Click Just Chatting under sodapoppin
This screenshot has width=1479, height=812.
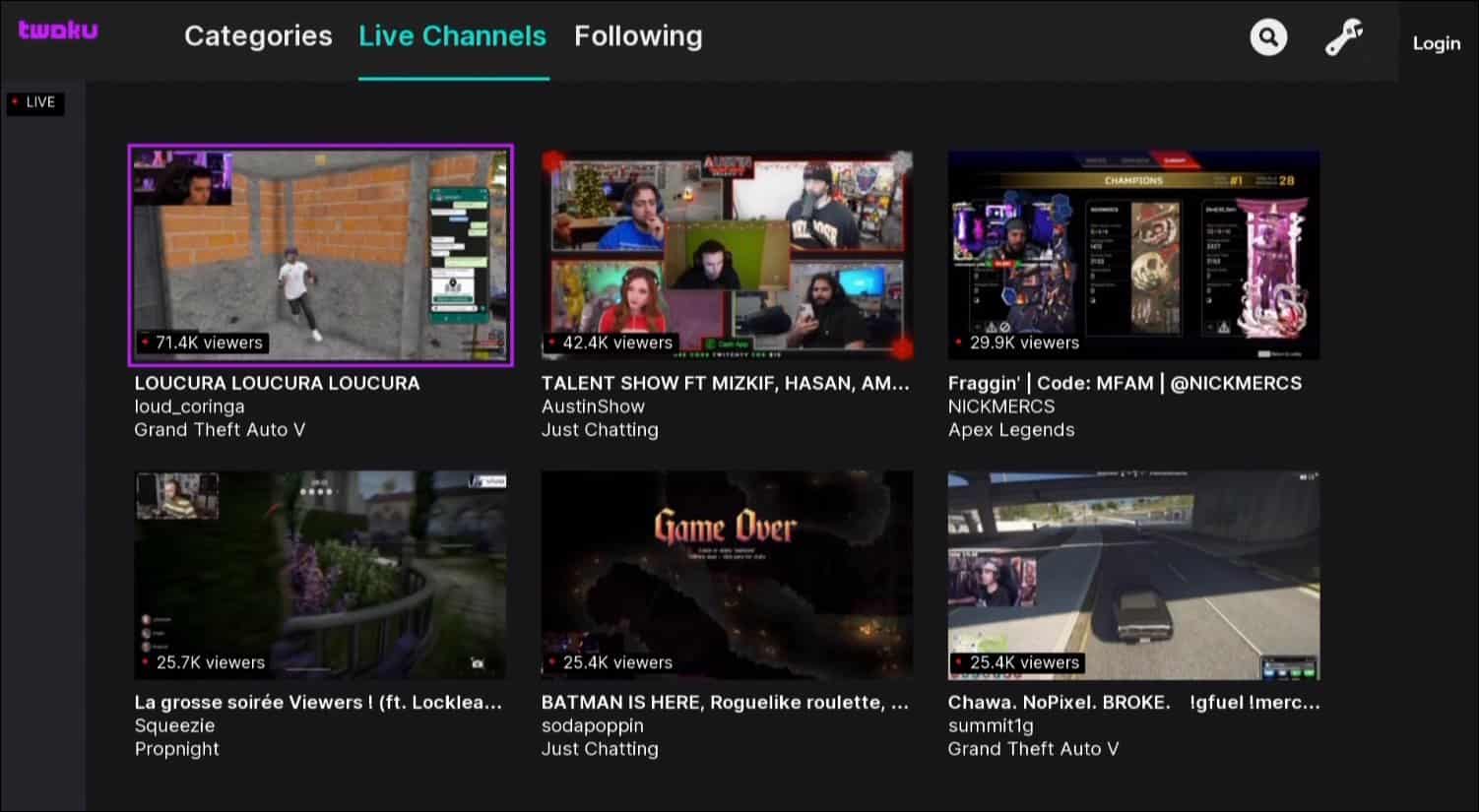point(600,749)
